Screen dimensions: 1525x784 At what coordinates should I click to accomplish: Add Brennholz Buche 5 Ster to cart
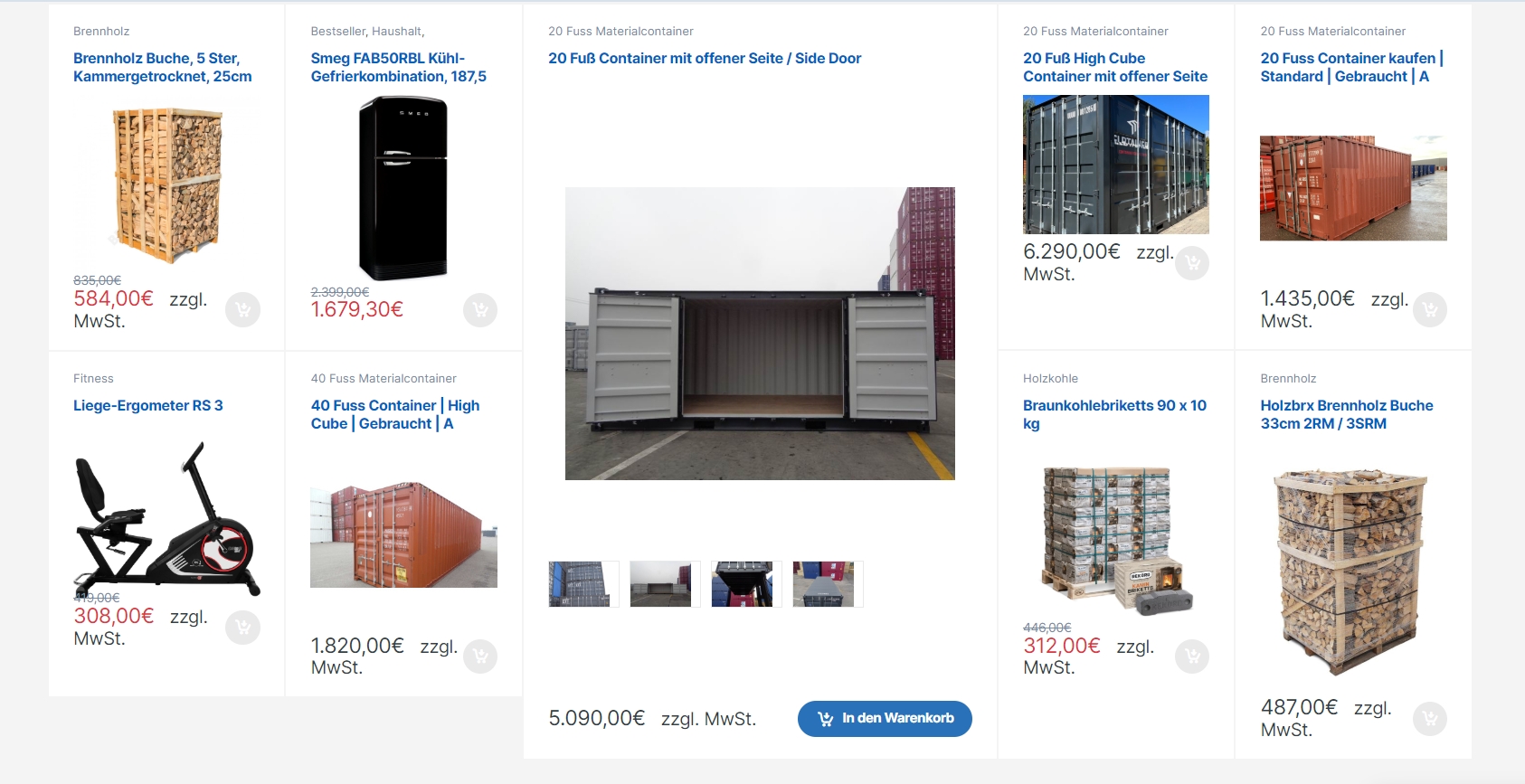(242, 310)
